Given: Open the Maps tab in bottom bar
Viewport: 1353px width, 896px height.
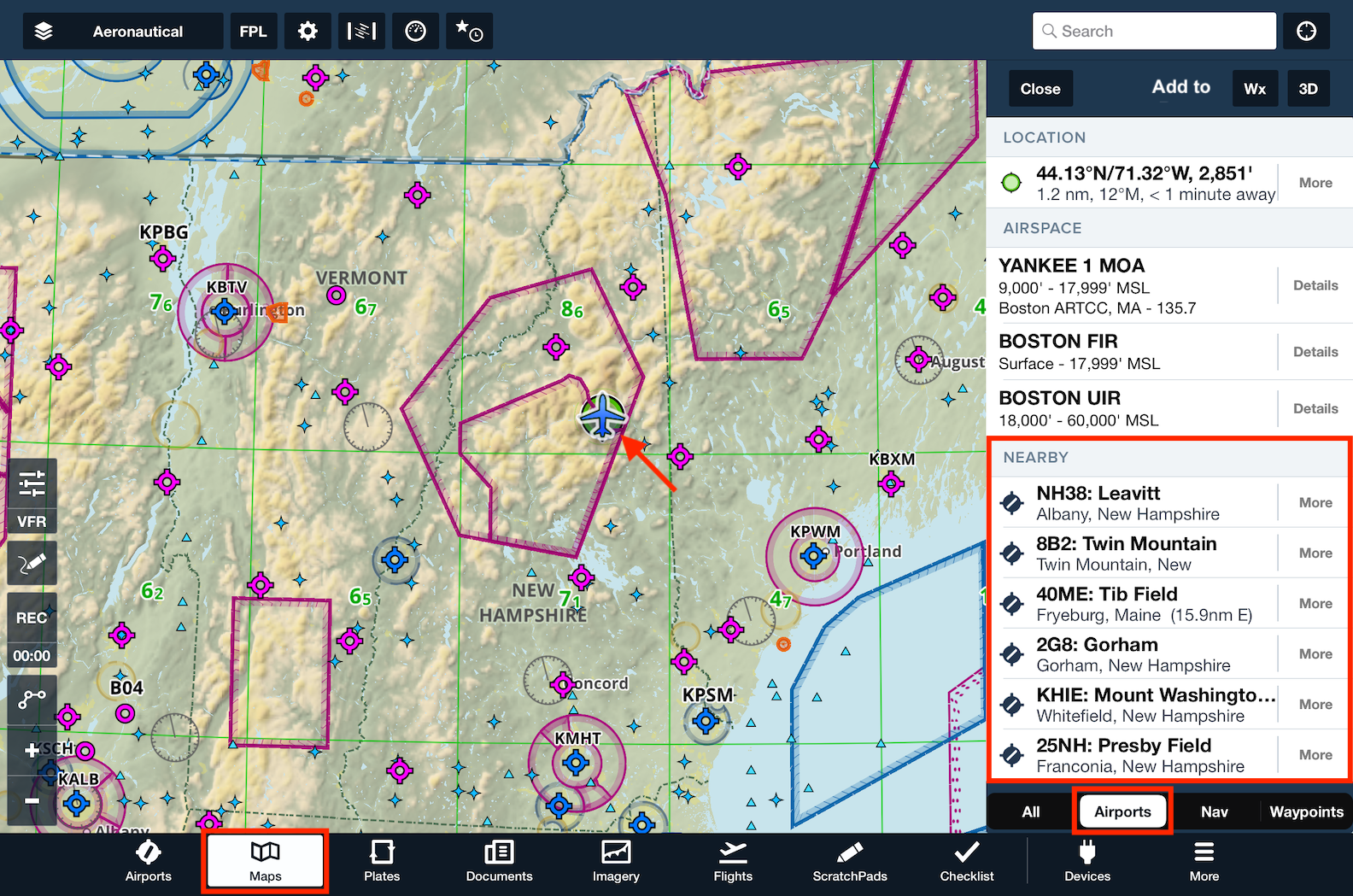Looking at the screenshot, I should (x=265, y=861).
